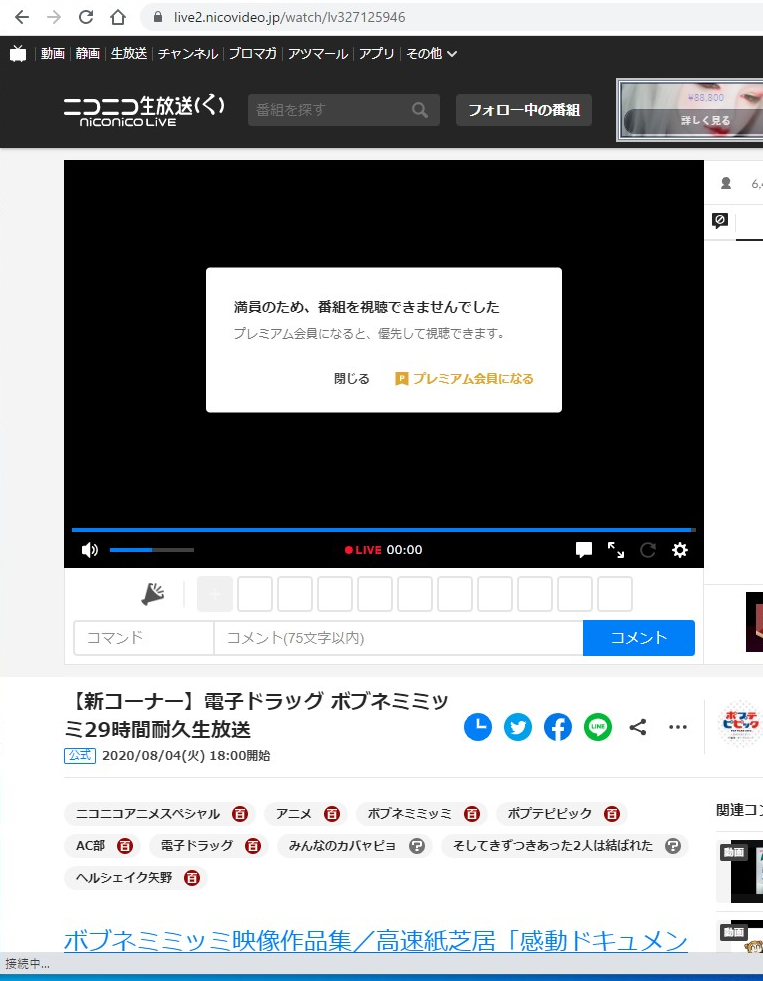
Task: Go back to previous browser page
Action: (22, 17)
